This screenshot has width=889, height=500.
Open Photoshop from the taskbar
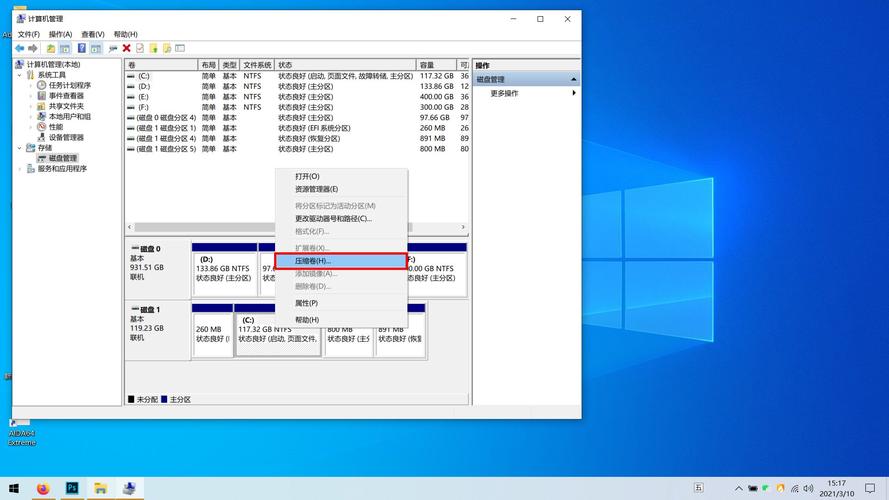click(x=72, y=488)
